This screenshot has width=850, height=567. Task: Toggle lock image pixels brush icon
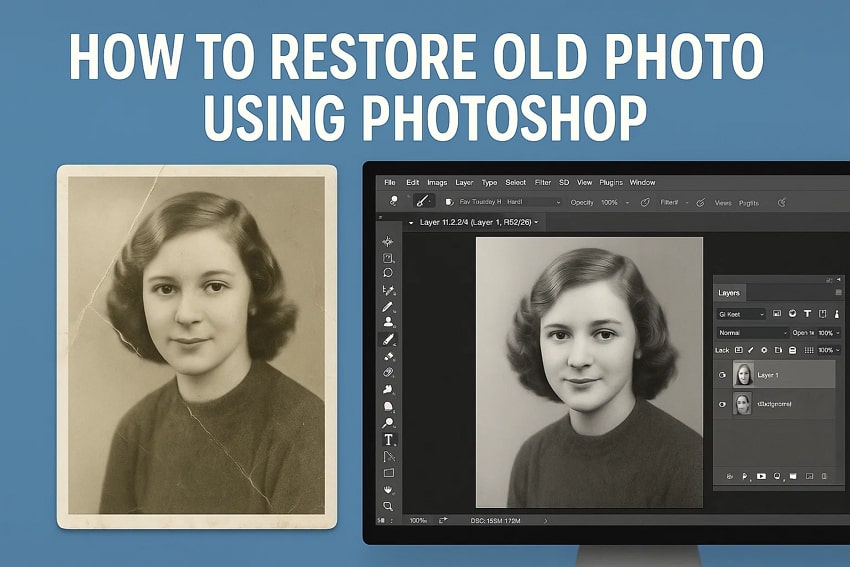point(751,350)
